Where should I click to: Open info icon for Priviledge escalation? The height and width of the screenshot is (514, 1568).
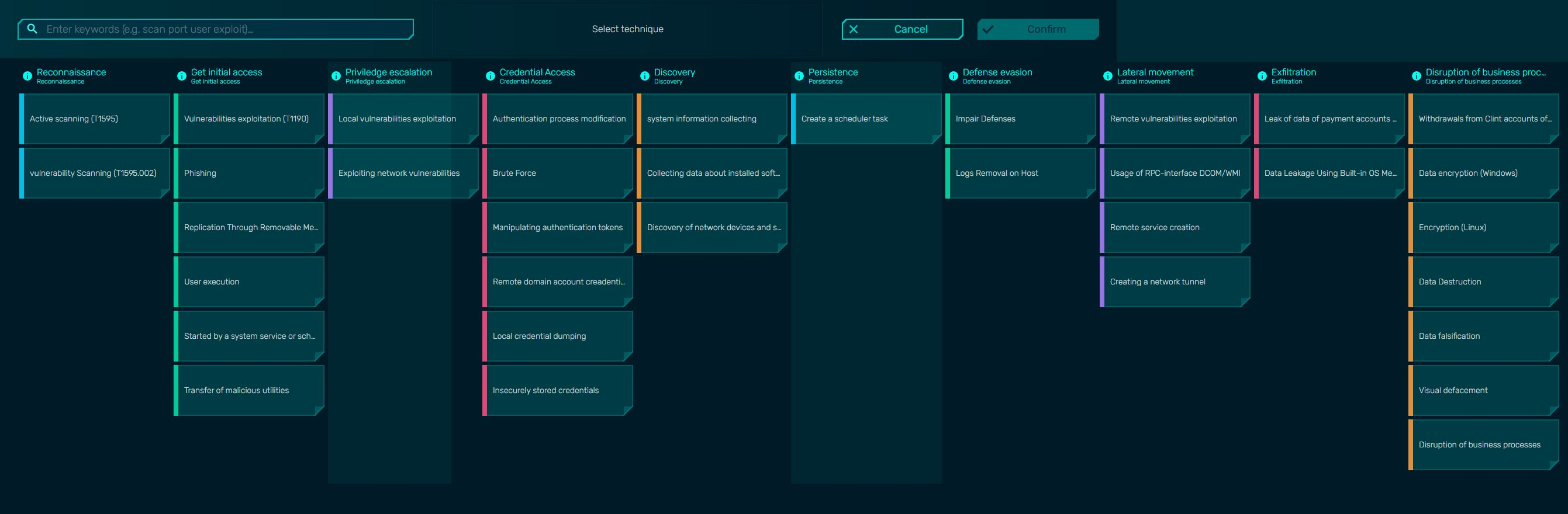pyautogui.click(x=336, y=76)
